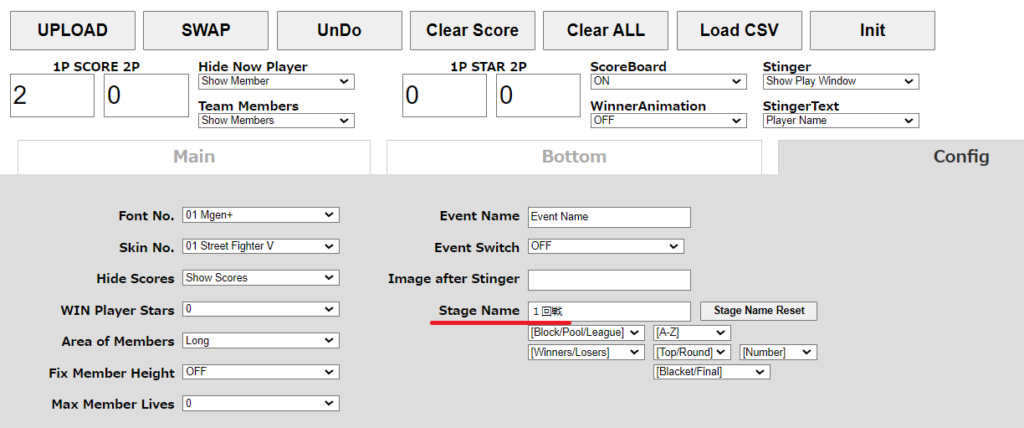Expand the Hide Scores dropdown
The width and height of the screenshot is (1024, 428).
pyautogui.click(x=261, y=278)
